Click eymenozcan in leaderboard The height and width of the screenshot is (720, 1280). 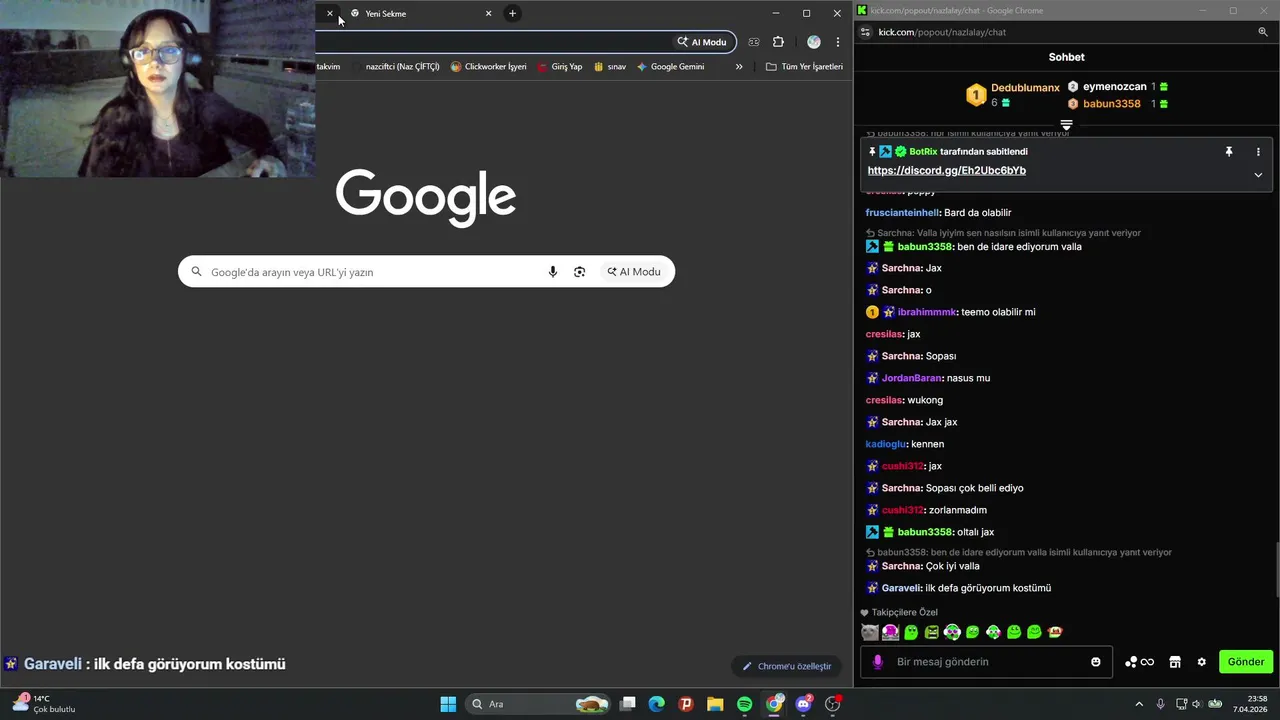coord(1114,87)
